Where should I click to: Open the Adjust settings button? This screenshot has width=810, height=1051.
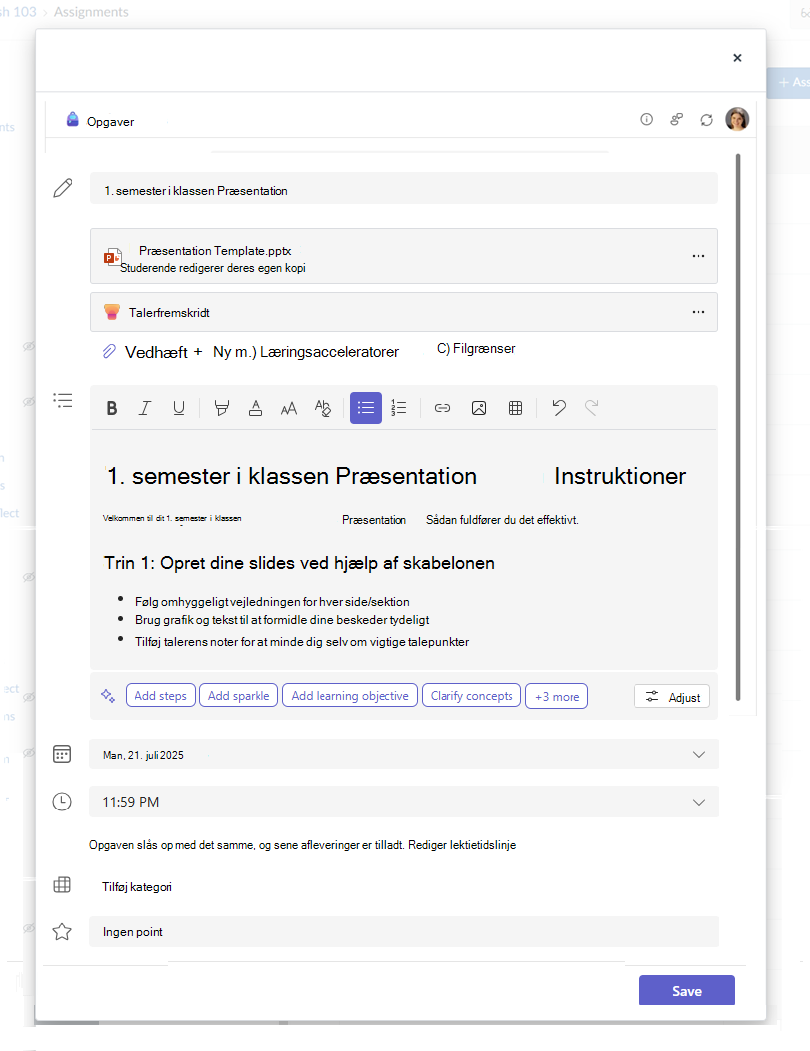point(672,697)
